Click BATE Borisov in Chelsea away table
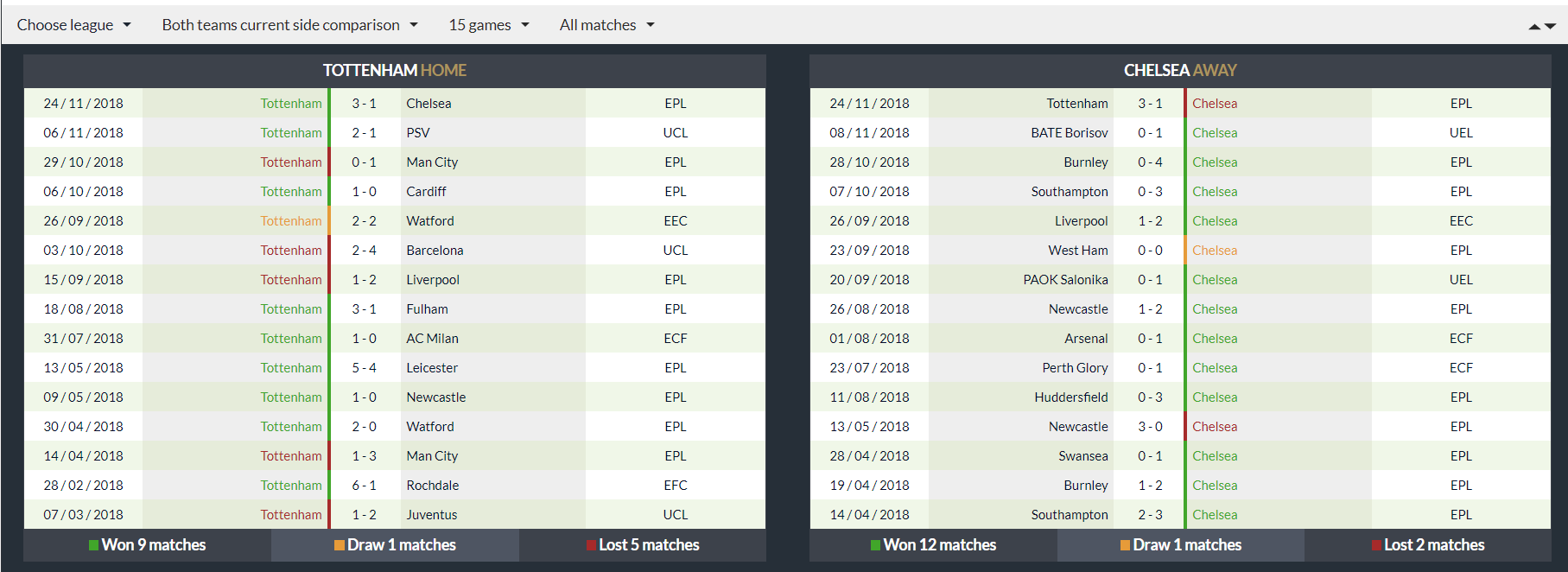 click(1069, 133)
